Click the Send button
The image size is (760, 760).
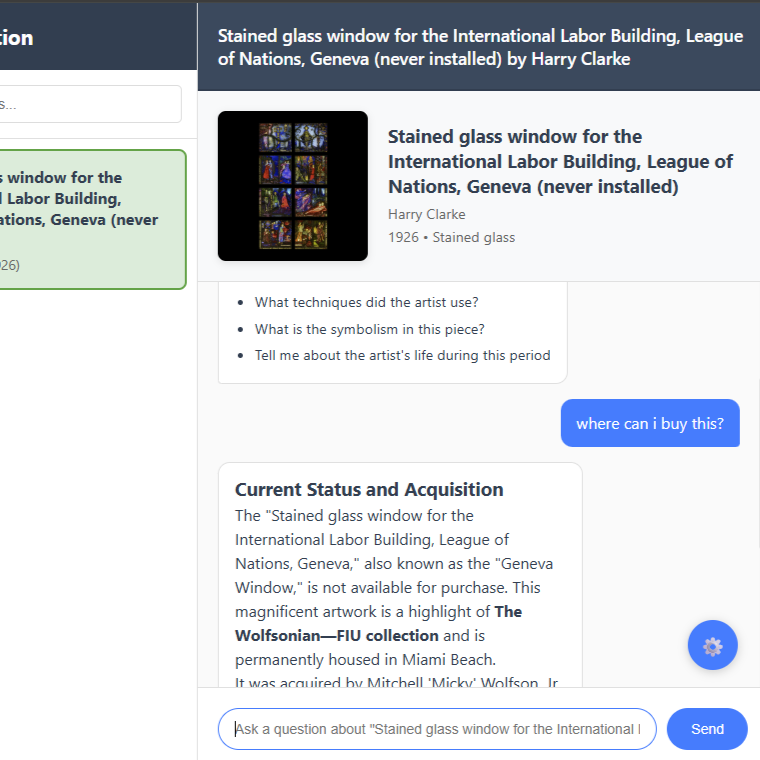[706, 729]
